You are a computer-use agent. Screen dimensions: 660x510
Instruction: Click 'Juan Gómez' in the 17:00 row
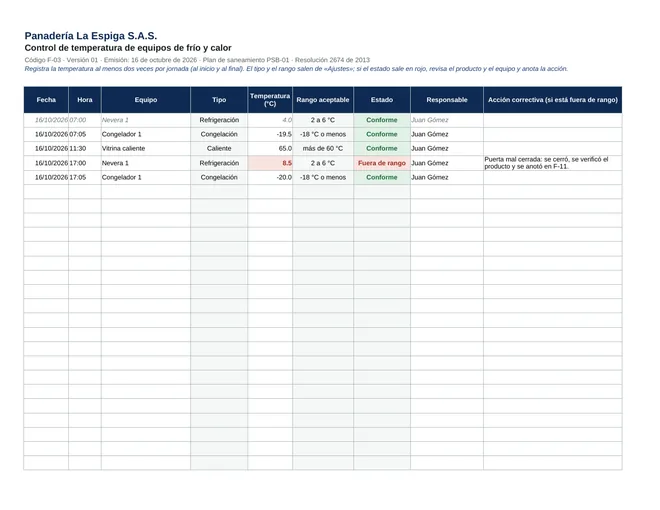(x=447, y=163)
